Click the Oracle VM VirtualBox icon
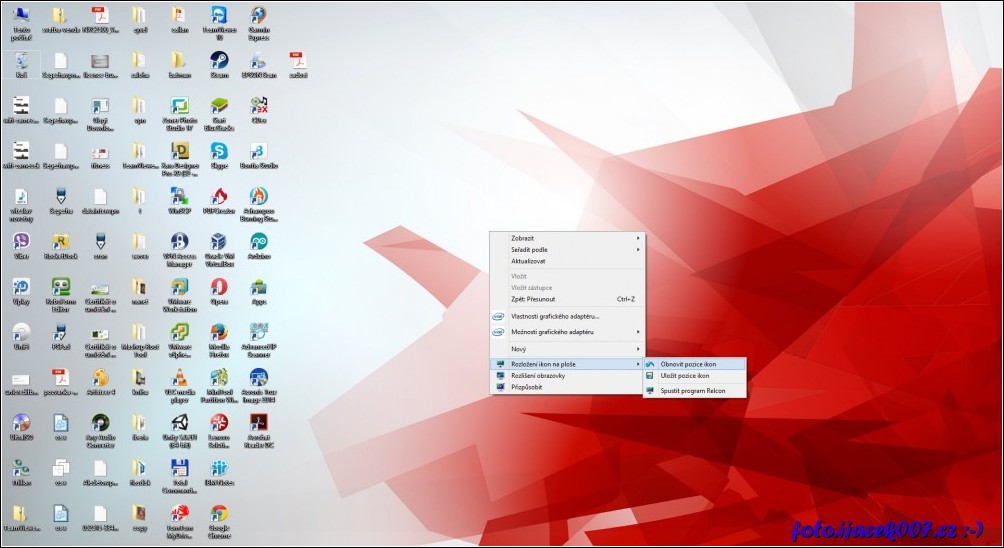Viewport: 1004px width, 548px height. (x=219, y=242)
